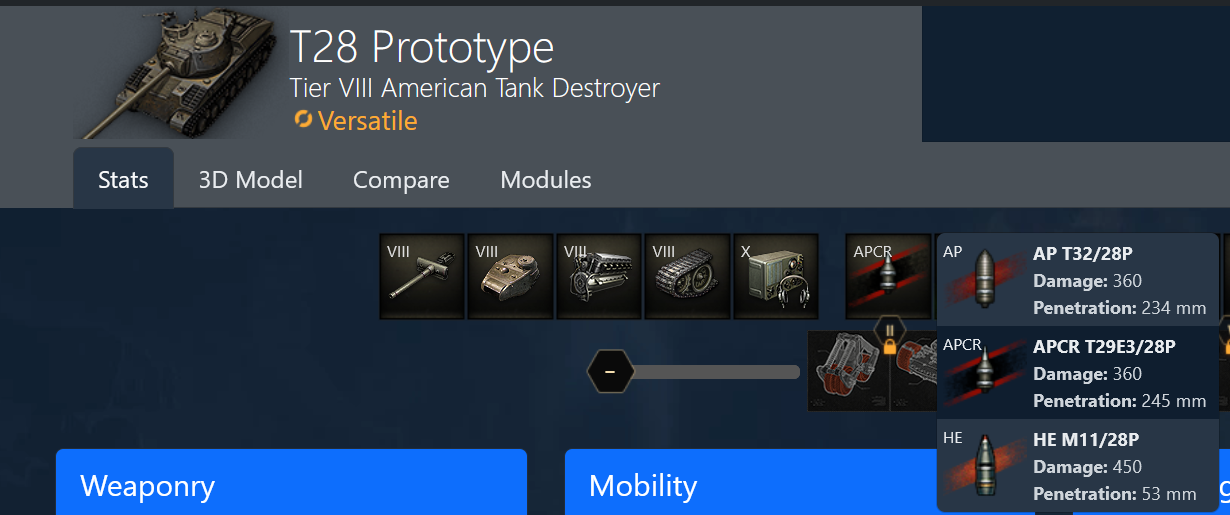The width and height of the screenshot is (1230, 515).
Task: Open the Compare tab
Action: point(401,180)
